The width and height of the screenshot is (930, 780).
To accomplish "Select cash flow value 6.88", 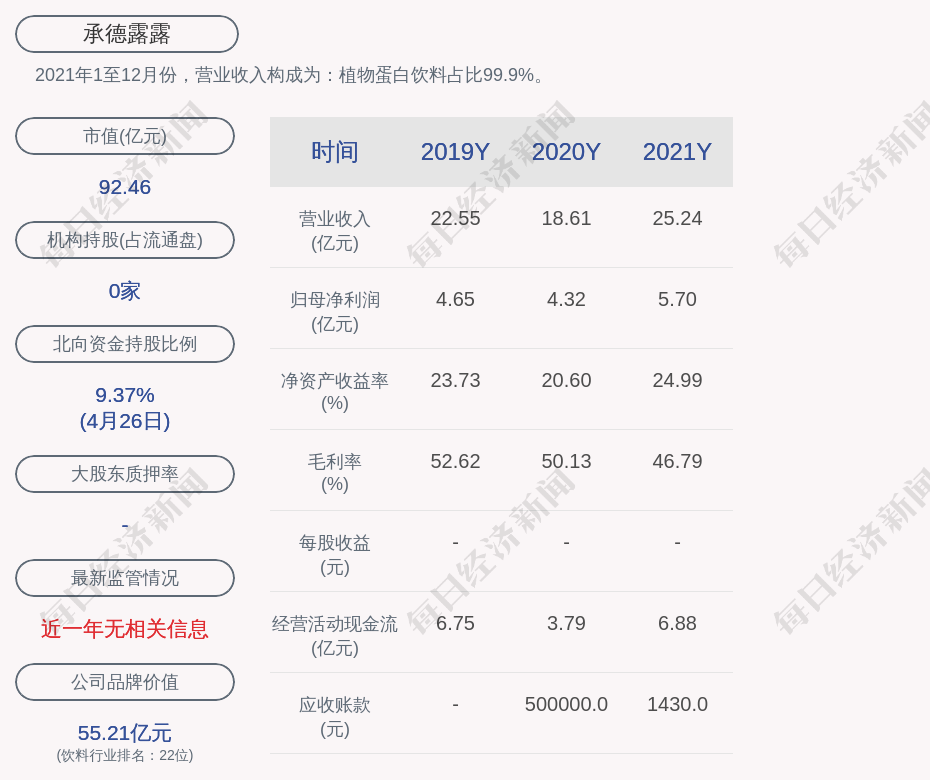I will click(677, 623).
